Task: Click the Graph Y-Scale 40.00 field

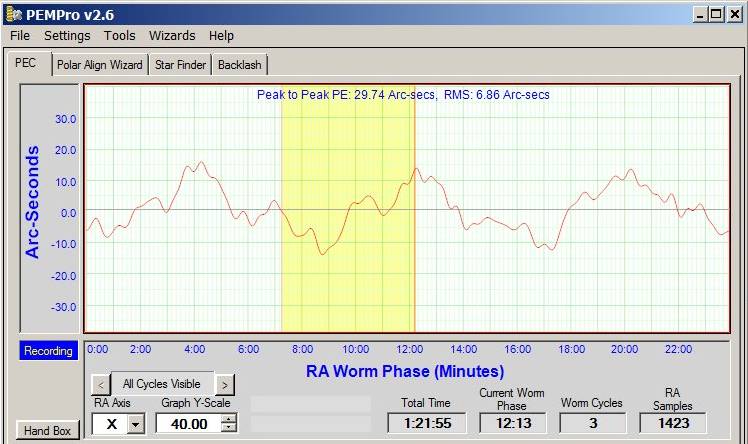Action: [189, 423]
